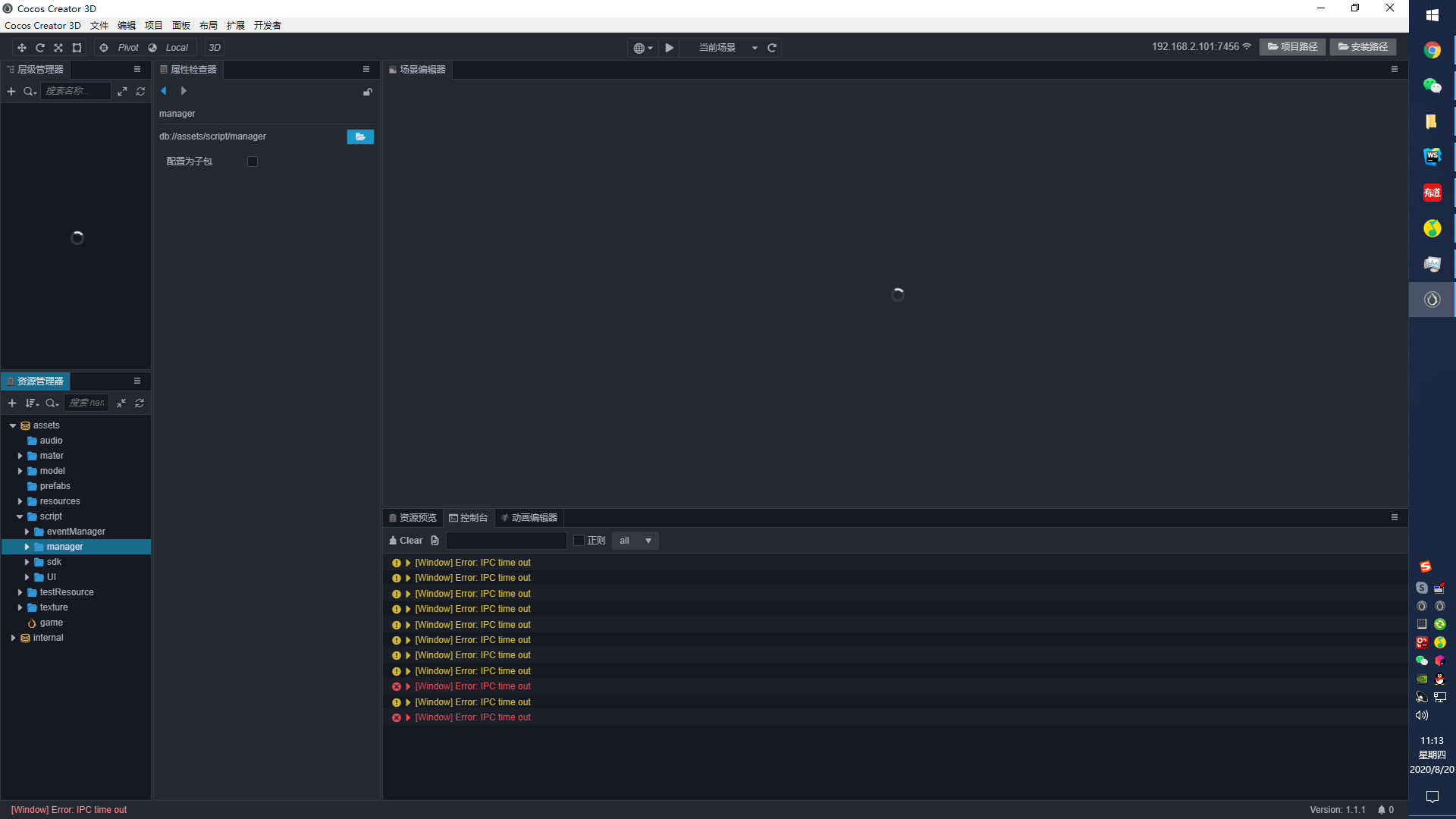Viewport: 1456px width, 819px height.
Task: Toggle the 配置为子包 checkbox
Action: coord(253,162)
